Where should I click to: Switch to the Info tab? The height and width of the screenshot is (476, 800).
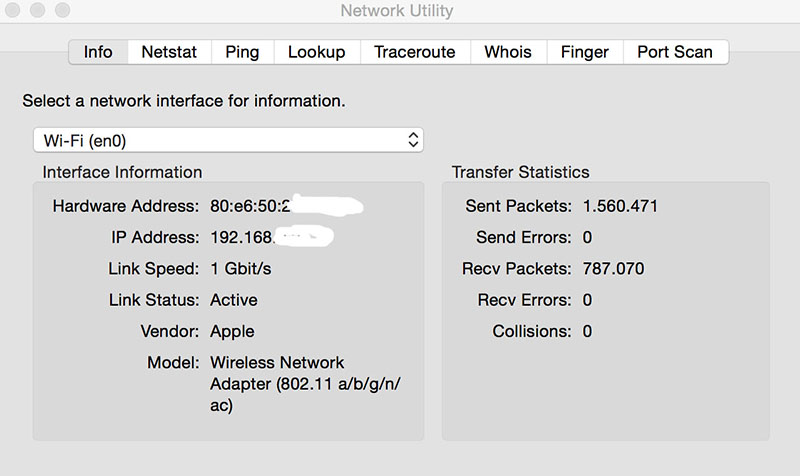(x=98, y=52)
